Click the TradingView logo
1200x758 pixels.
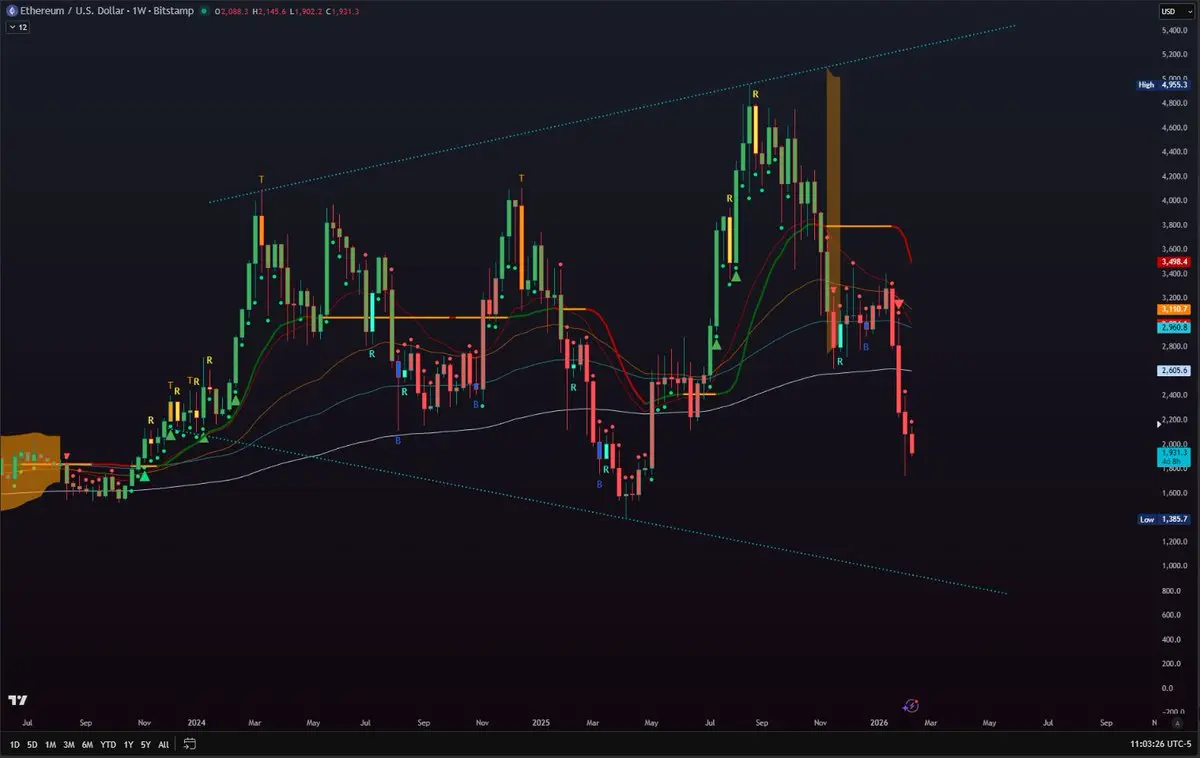coord(17,700)
